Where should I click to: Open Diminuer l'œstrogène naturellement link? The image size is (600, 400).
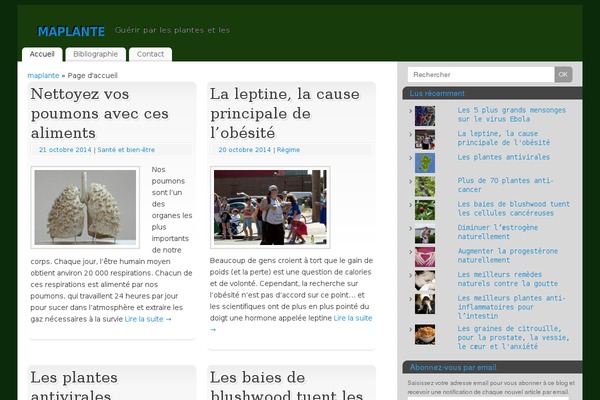(x=497, y=232)
